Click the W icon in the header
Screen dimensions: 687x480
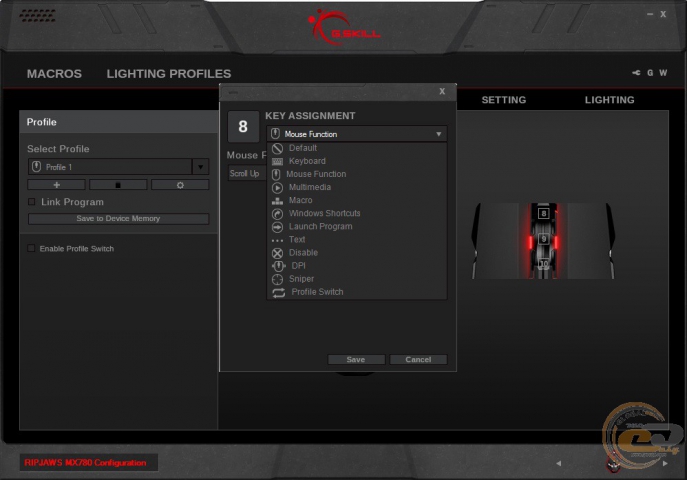pos(663,73)
